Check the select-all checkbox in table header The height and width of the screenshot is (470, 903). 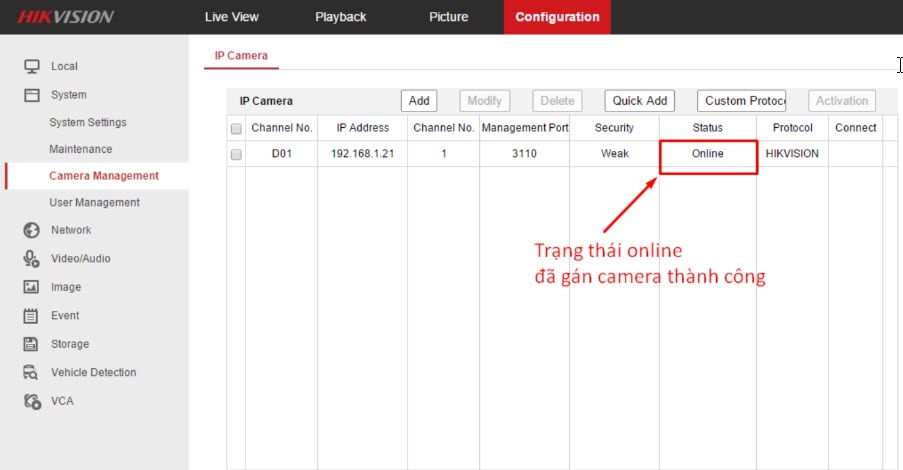click(236, 129)
